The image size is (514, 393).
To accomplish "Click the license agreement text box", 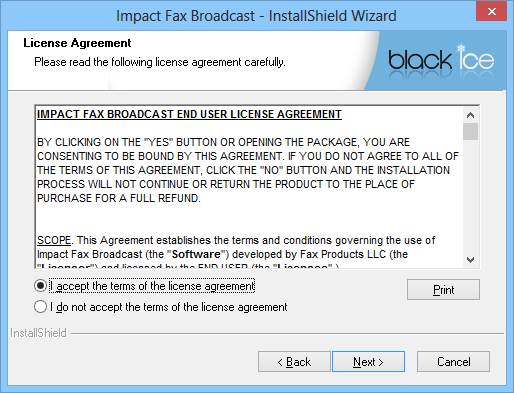I will tap(249, 187).
